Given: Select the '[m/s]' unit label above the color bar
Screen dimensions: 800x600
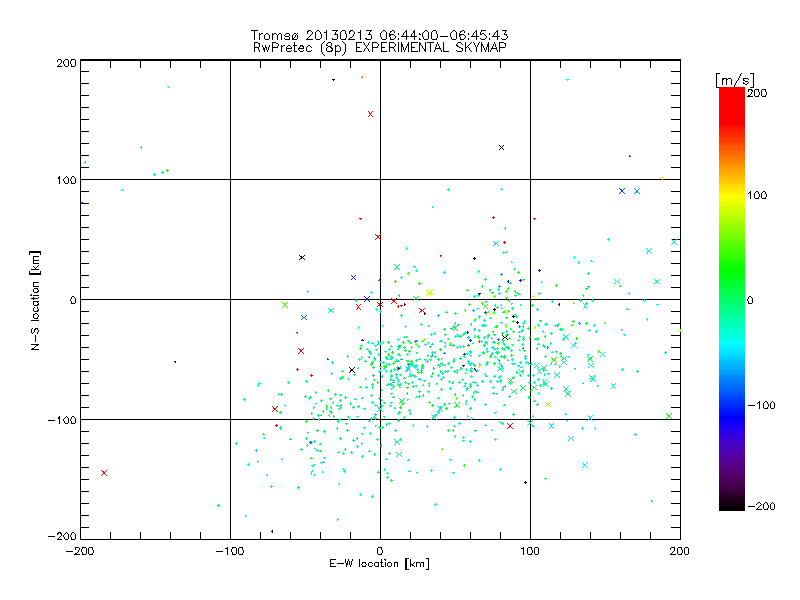Looking at the screenshot, I should click(735, 80).
